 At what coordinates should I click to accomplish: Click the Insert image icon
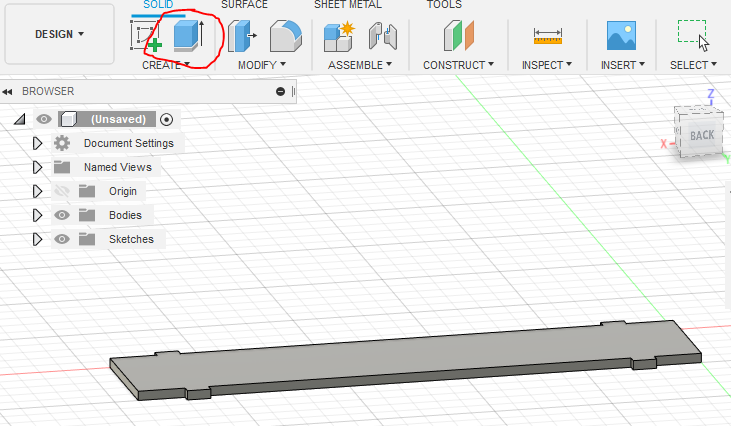(621, 35)
